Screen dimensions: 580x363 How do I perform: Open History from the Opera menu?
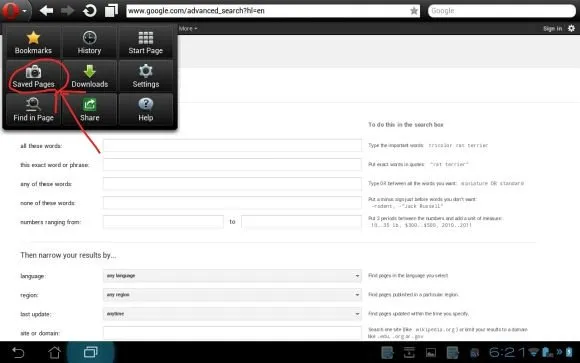[x=90, y=43]
